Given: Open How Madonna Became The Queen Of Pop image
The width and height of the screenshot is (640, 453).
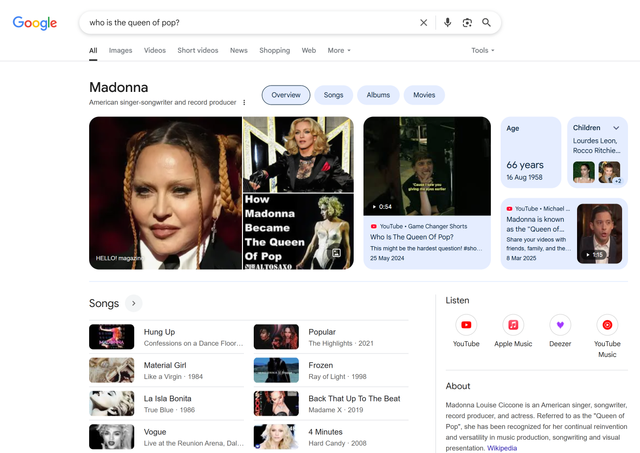Looking at the screenshot, I should point(298,231).
